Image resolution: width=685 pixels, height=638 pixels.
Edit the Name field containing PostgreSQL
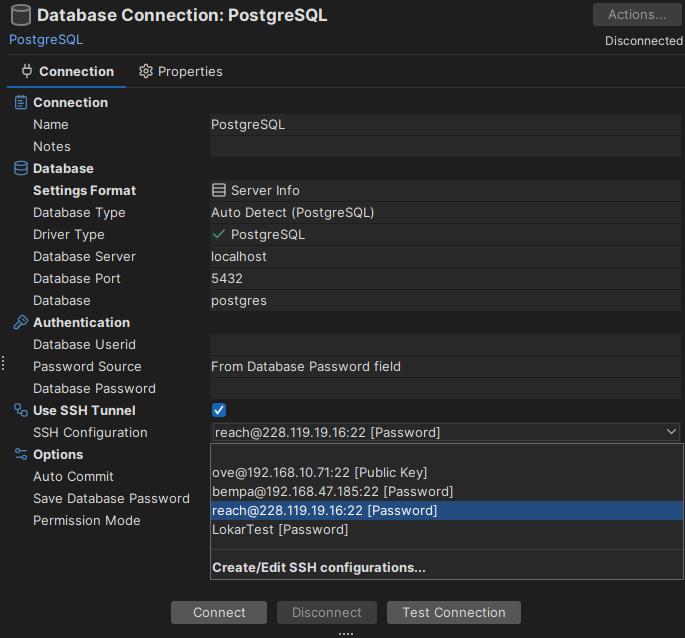coord(445,125)
